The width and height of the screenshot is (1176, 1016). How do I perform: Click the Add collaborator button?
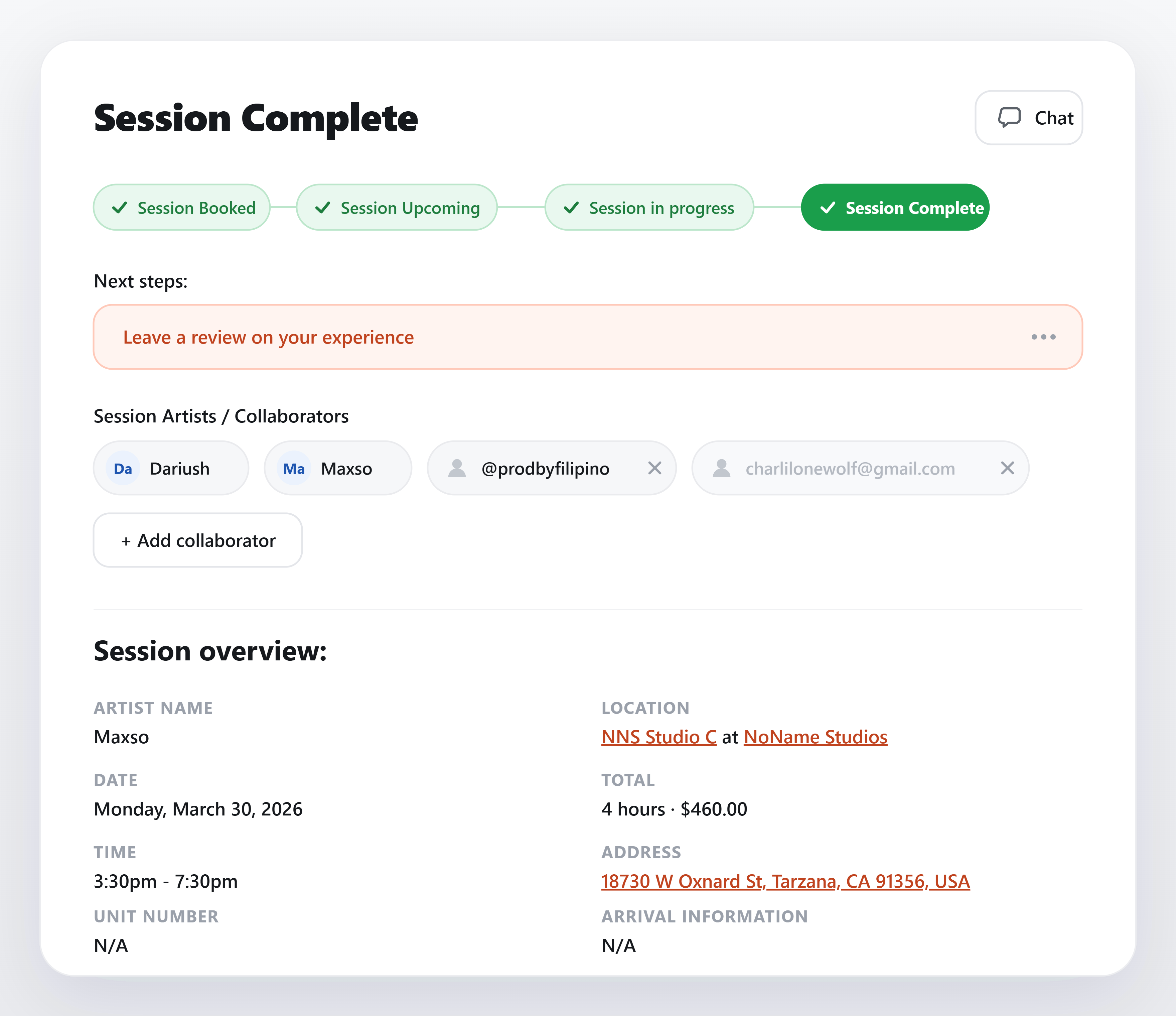coord(197,540)
